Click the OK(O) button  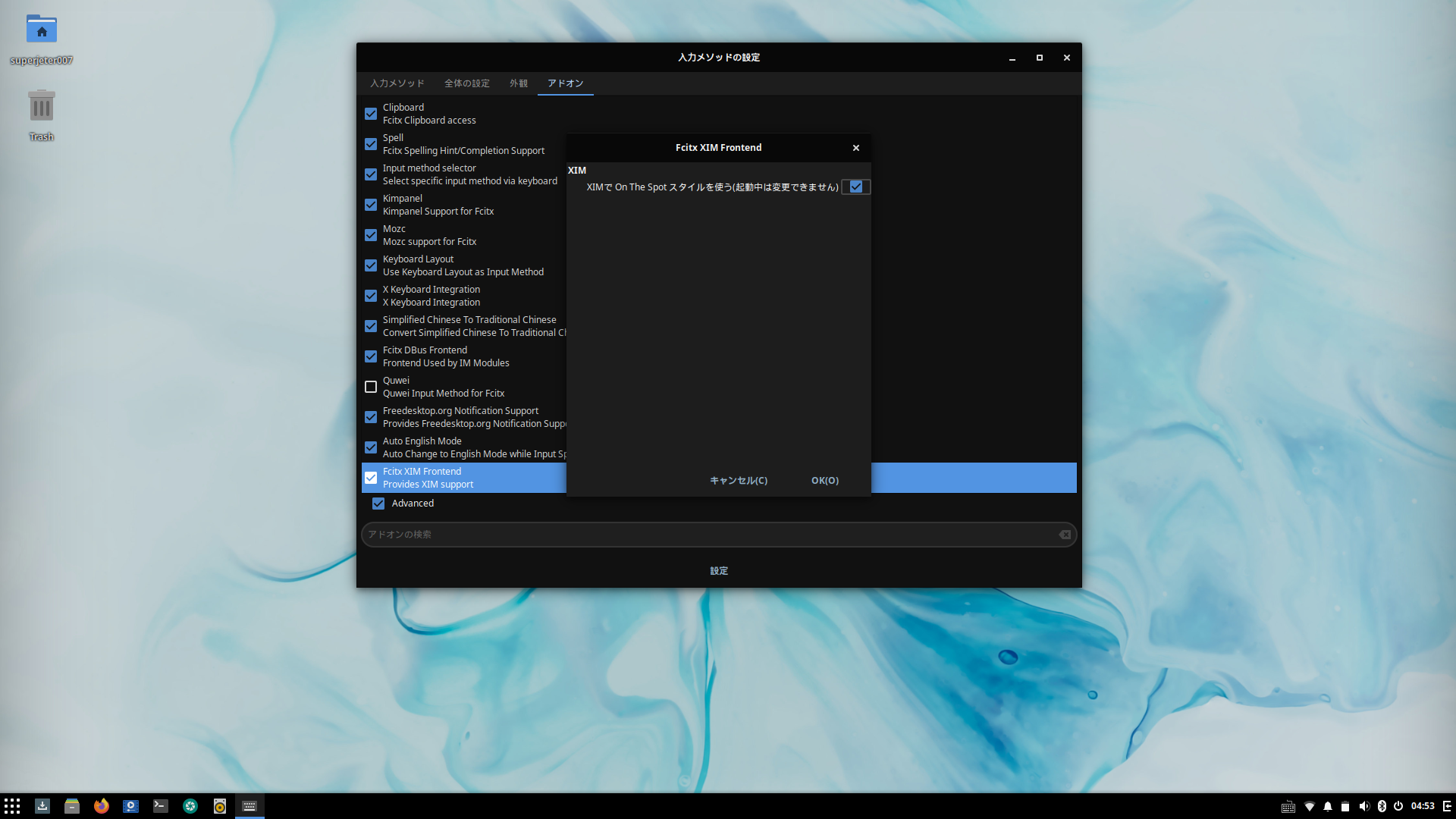coord(824,481)
